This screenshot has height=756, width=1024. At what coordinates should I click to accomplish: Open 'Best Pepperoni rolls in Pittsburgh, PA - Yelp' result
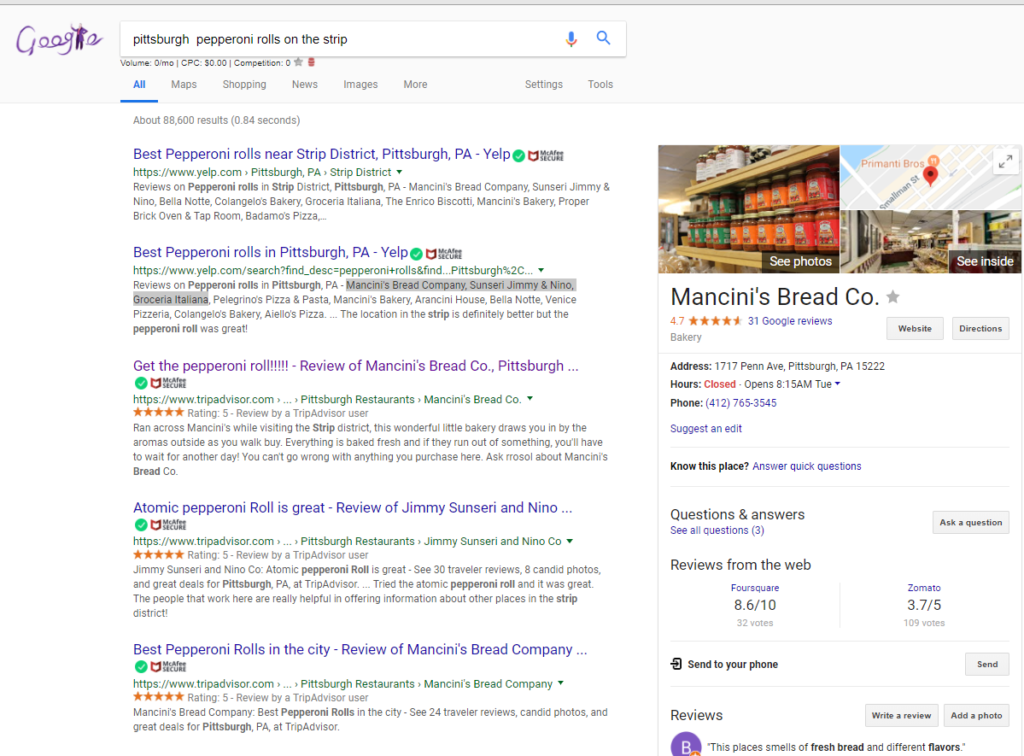click(x=270, y=253)
